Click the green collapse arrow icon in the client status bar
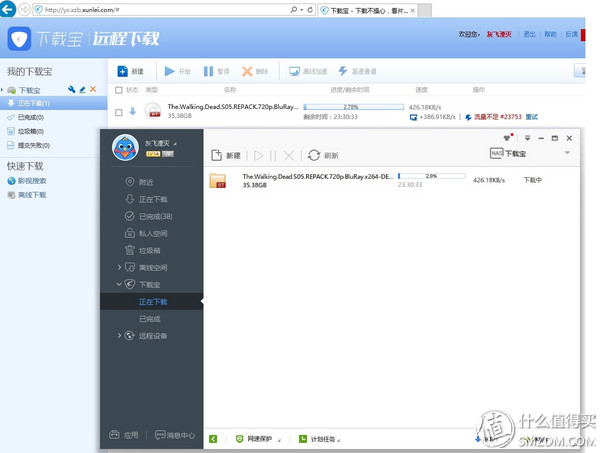 point(213,439)
